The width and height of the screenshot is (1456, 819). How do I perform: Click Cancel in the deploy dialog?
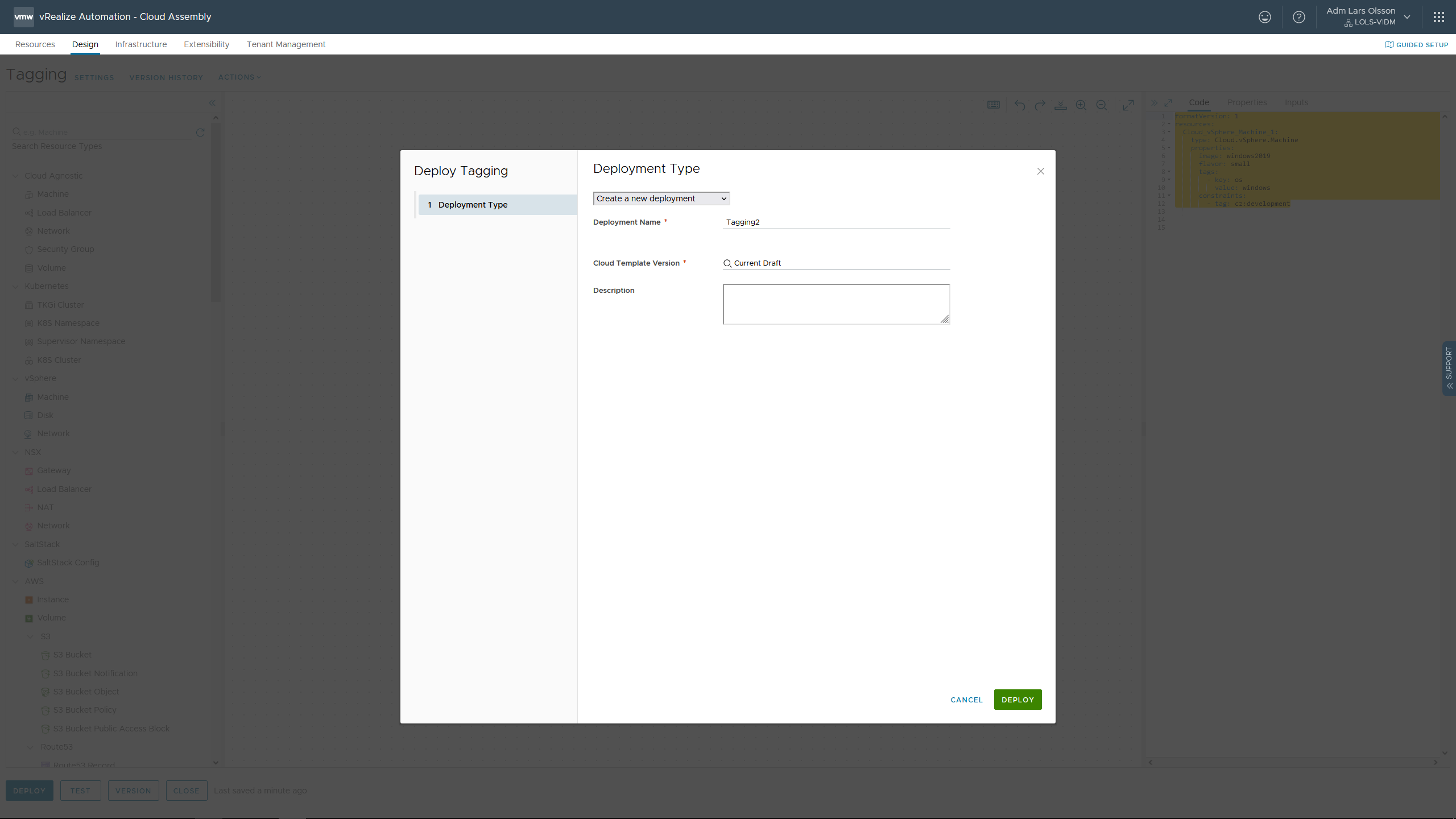[x=966, y=700]
